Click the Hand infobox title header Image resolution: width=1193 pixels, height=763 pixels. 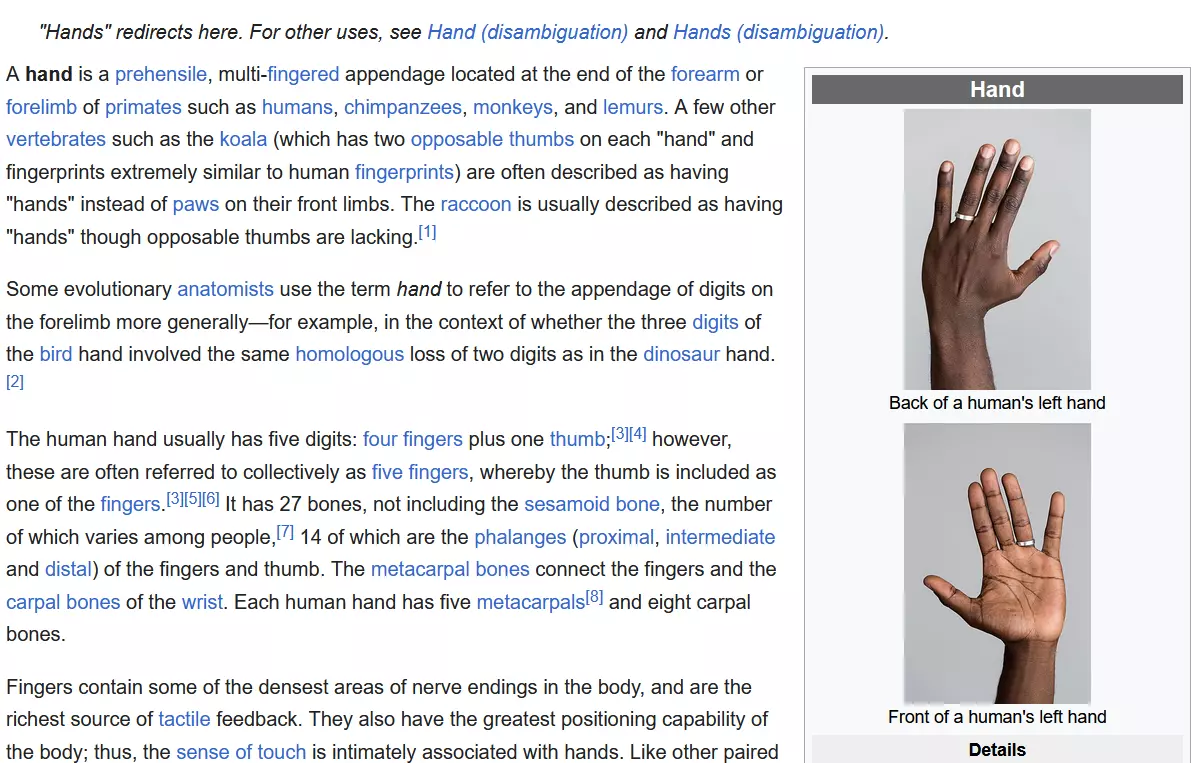click(x=997, y=89)
